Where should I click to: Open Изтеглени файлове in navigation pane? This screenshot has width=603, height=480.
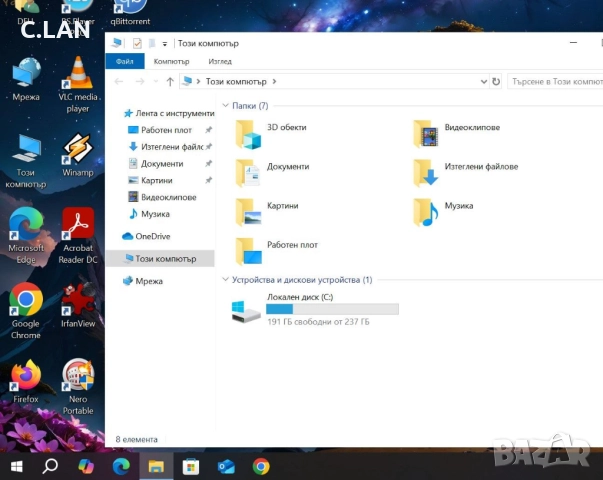[x=165, y=147]
